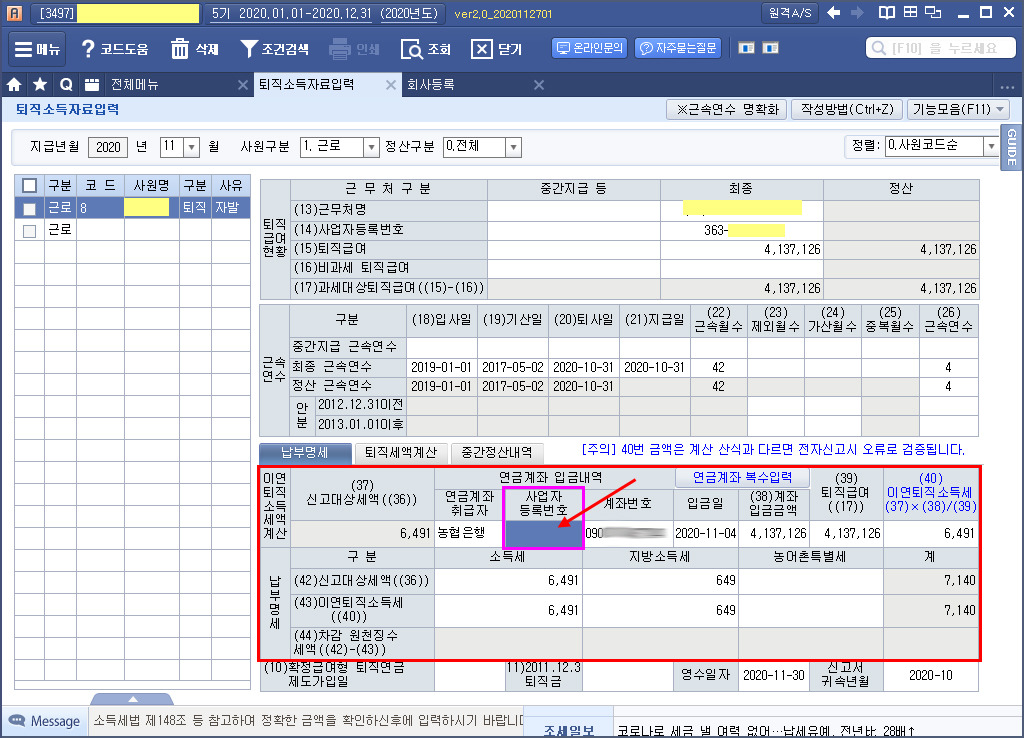Click 최종 근속연수 입사일 2019-01-01
Viewport: 1024px width, 738px height.
(x=441, y=367)
